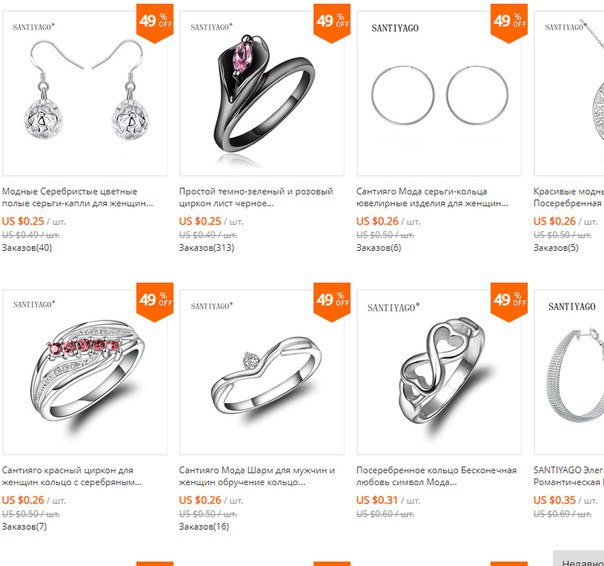
Task: View orders count Заказов(313) for black ring
Action: [206, 248]
